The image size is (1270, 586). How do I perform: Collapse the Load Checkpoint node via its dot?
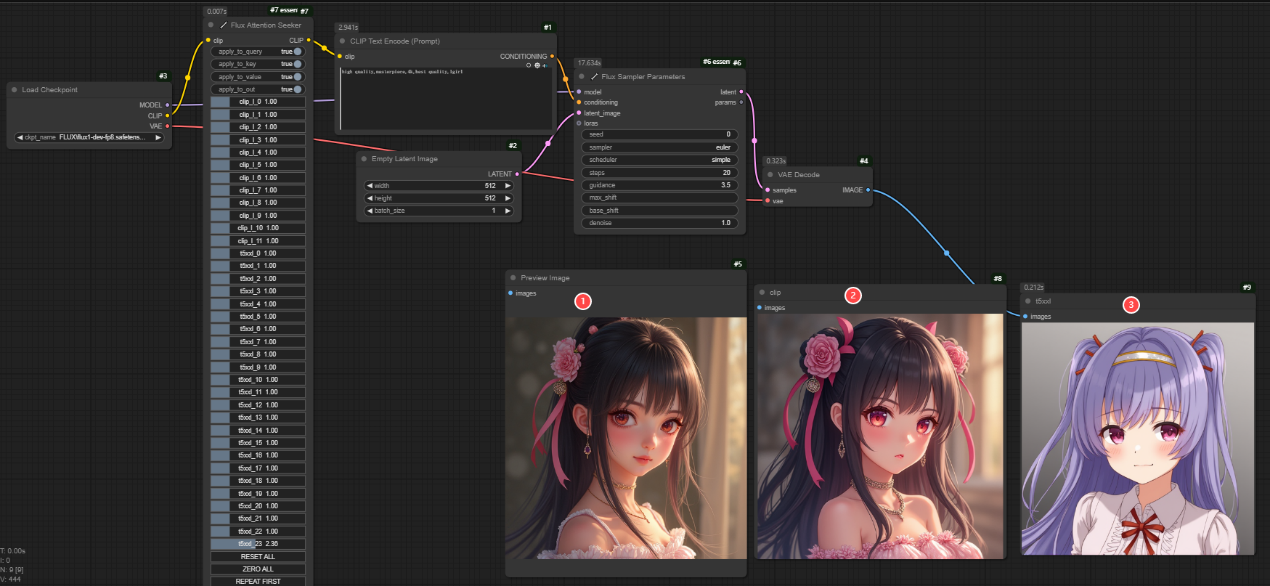coord(15,90)
